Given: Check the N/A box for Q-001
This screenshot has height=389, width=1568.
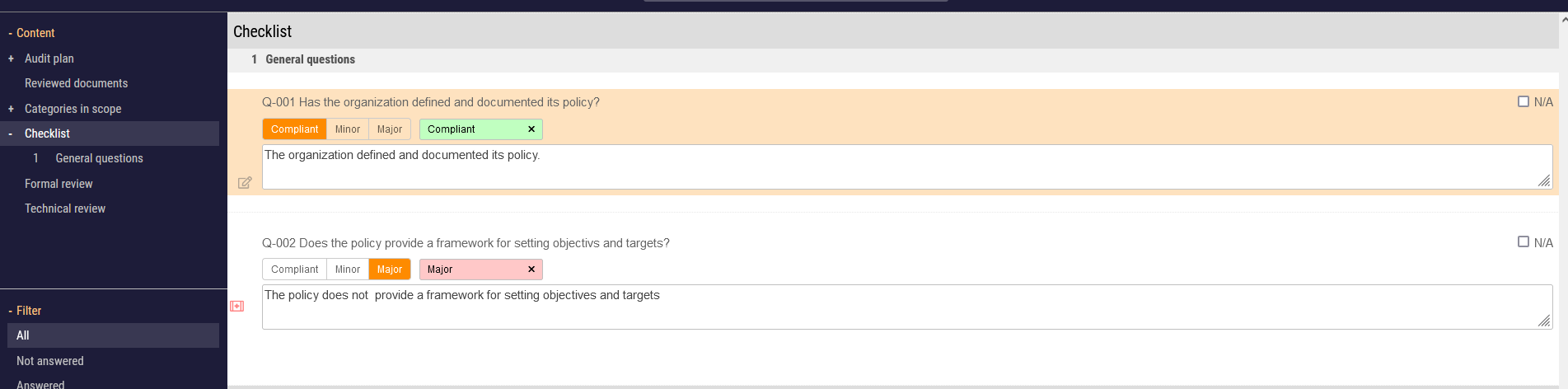Looking at the screenshot, I should pos(1524,101).
